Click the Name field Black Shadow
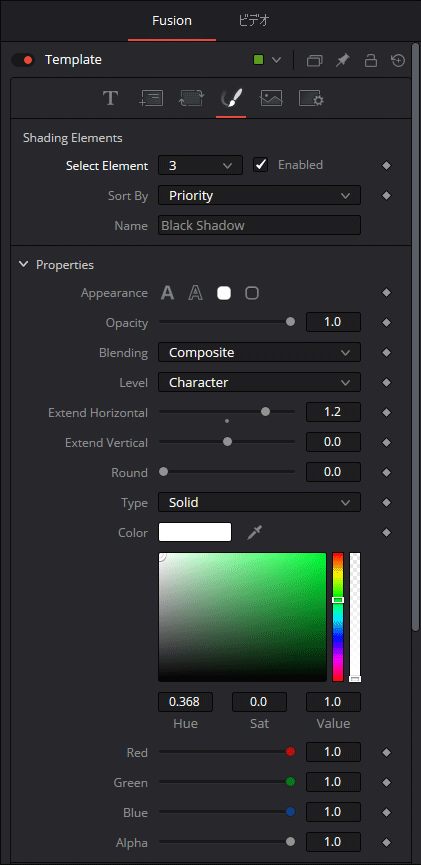Viewport: 421px width, 865px height. tap(259, 225)
